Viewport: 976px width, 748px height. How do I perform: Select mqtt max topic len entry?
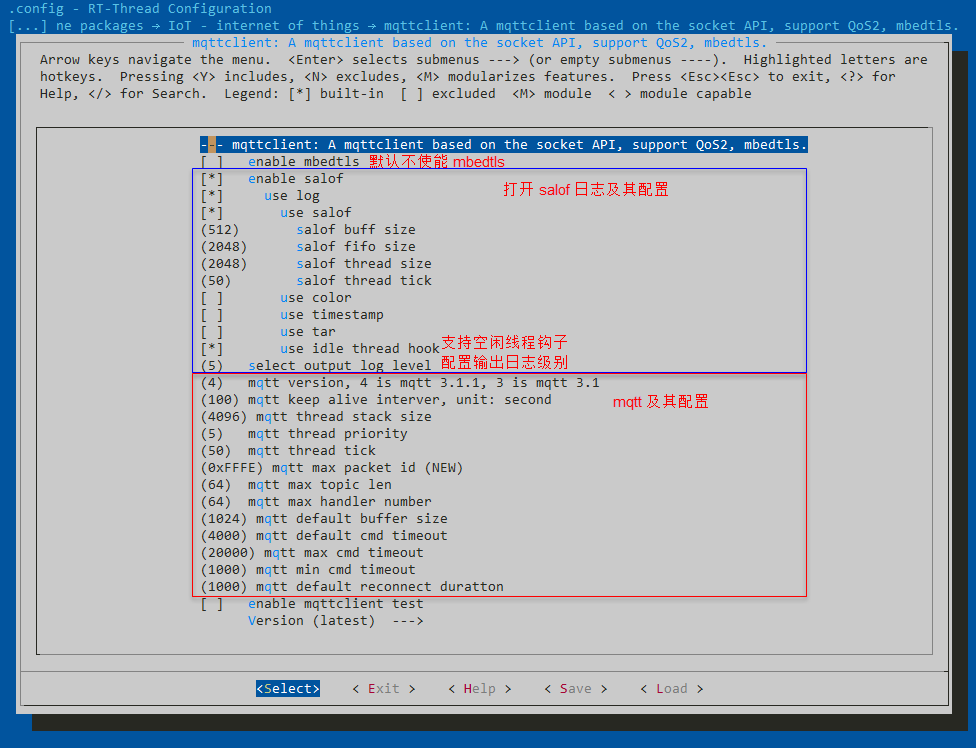[296, 485]
